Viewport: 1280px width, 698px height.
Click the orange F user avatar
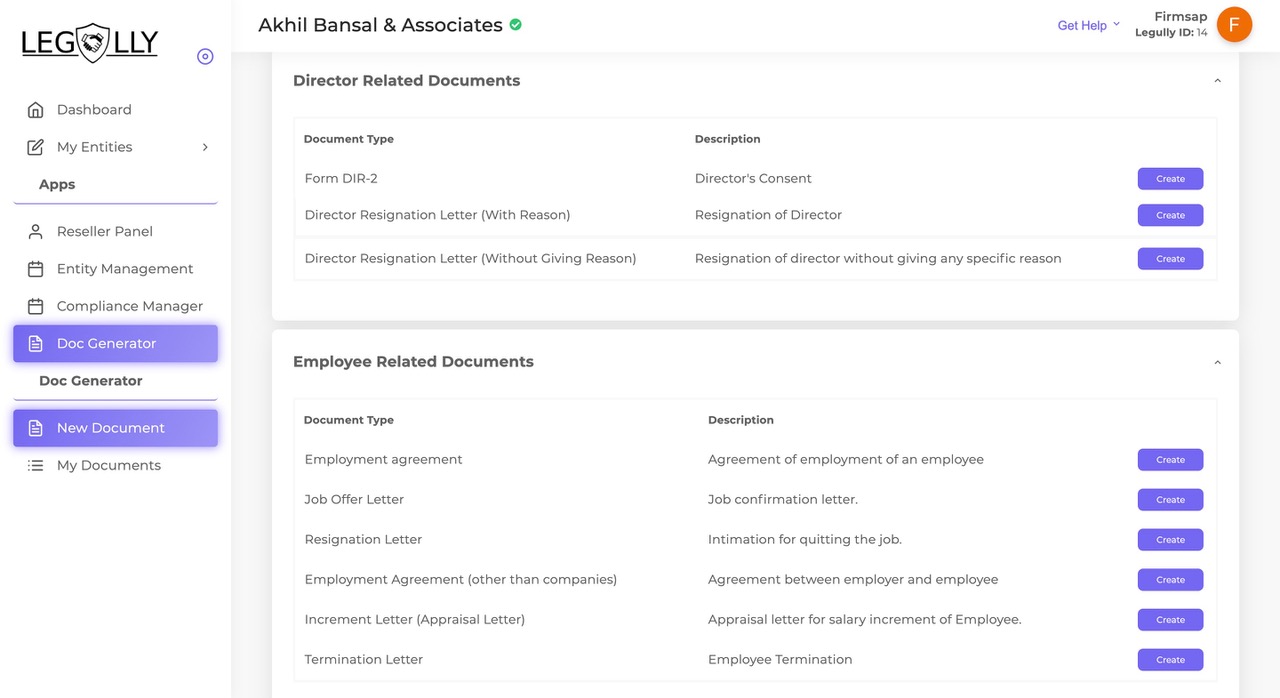(1234, 25)
